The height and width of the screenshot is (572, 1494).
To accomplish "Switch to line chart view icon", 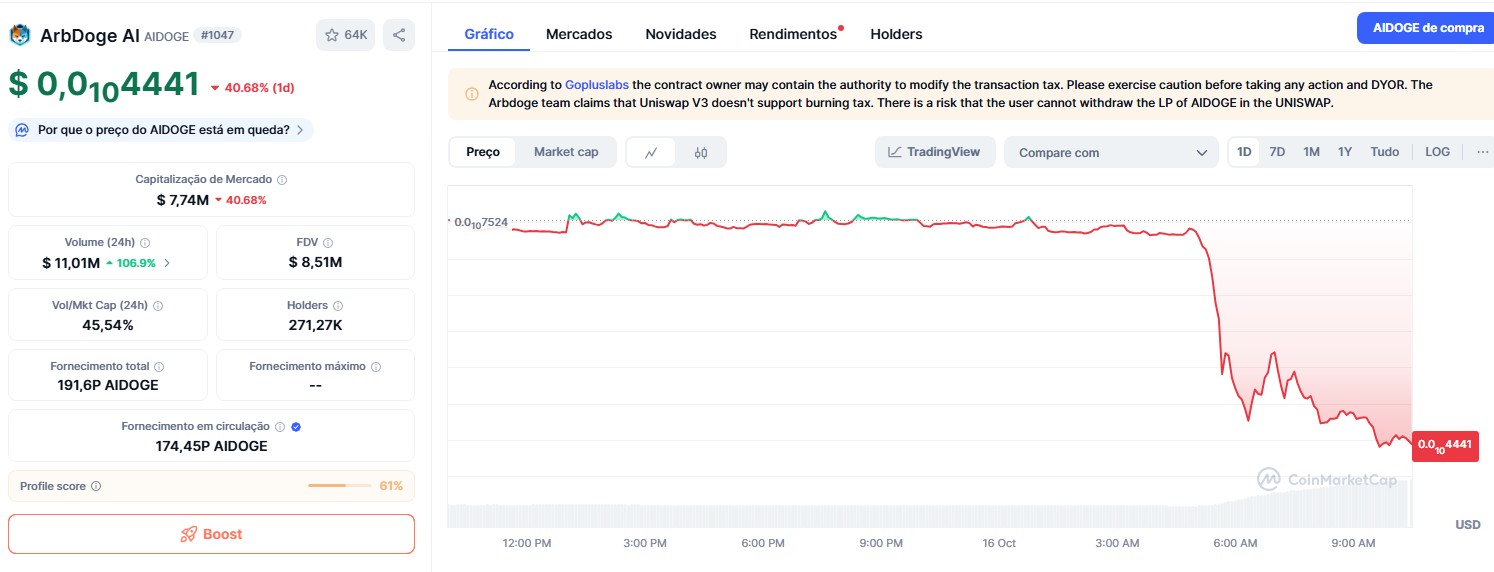I will pyautogui.click(x=651, y=153).
